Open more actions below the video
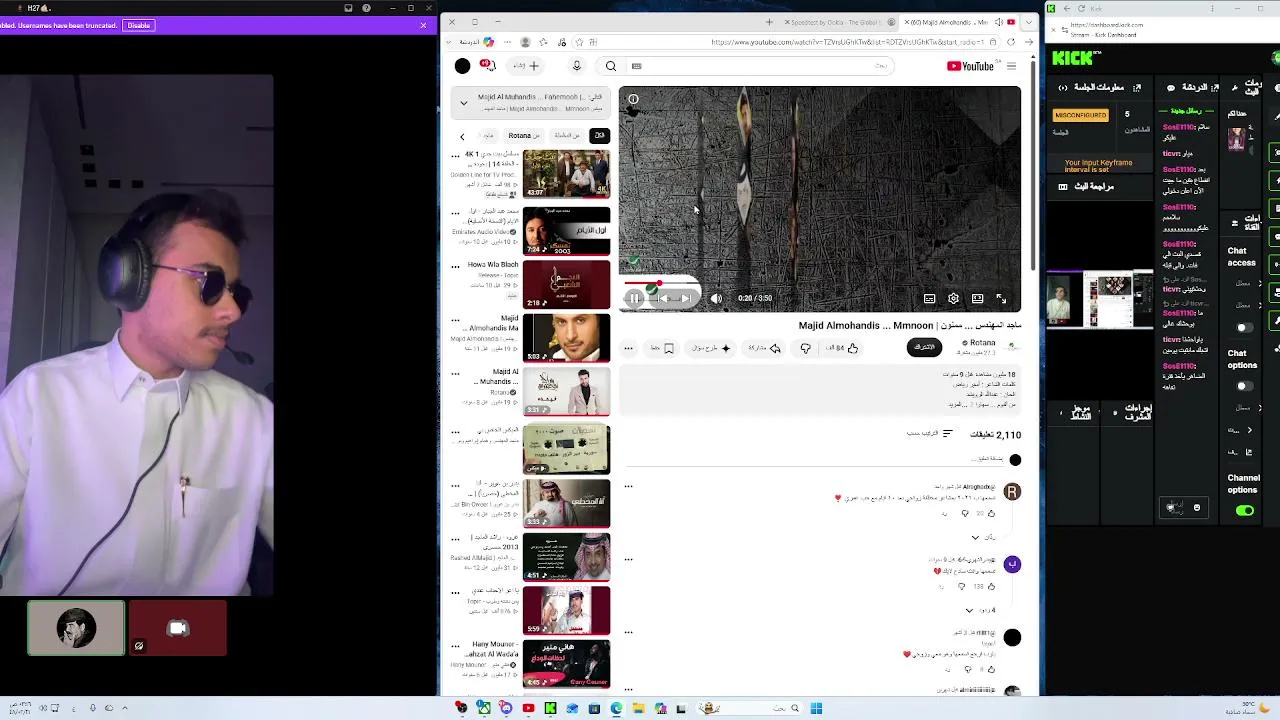 tap(628, 348)
